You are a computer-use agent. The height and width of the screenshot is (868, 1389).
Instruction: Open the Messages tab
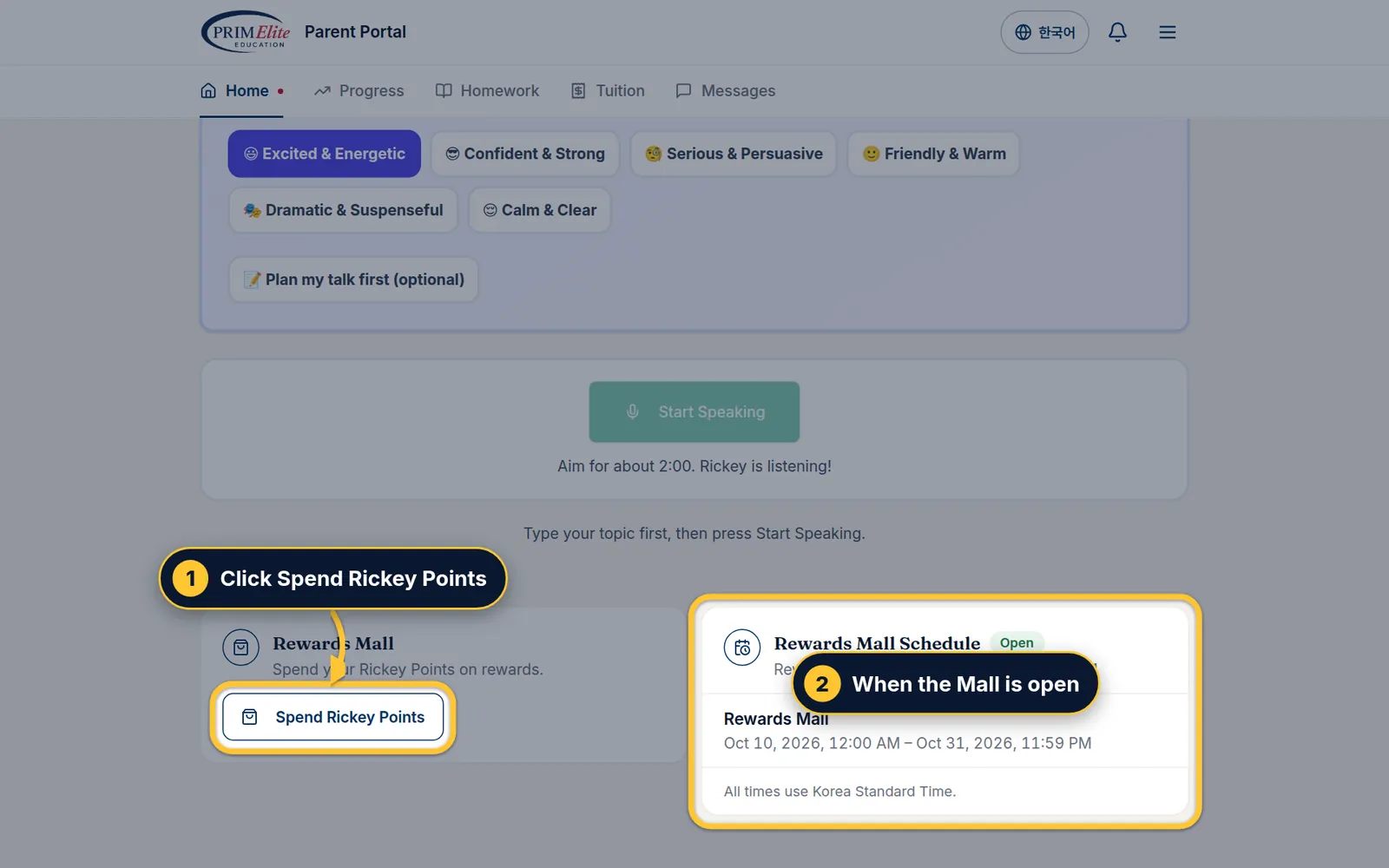[726, 91]
